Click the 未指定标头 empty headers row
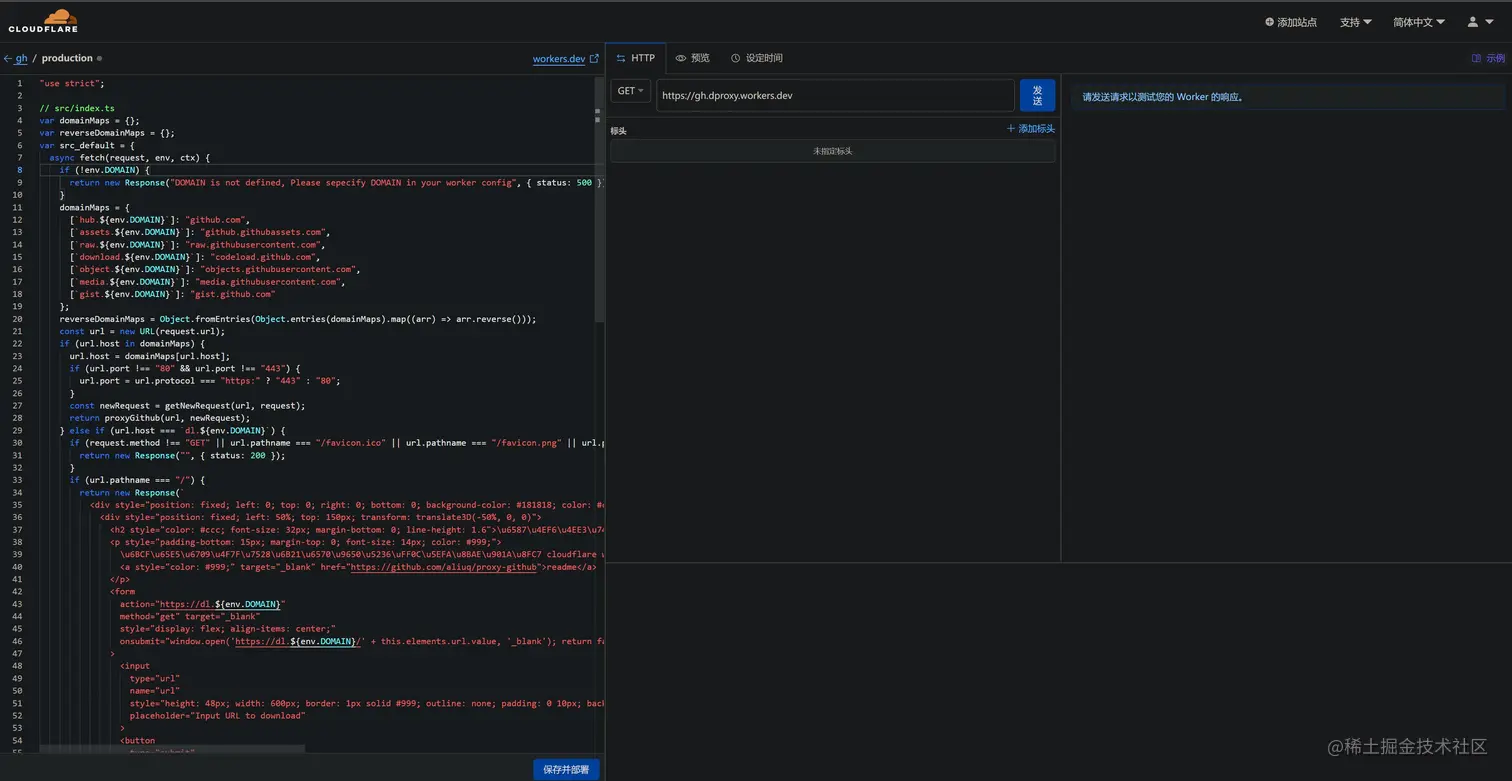 click(833, 151)
